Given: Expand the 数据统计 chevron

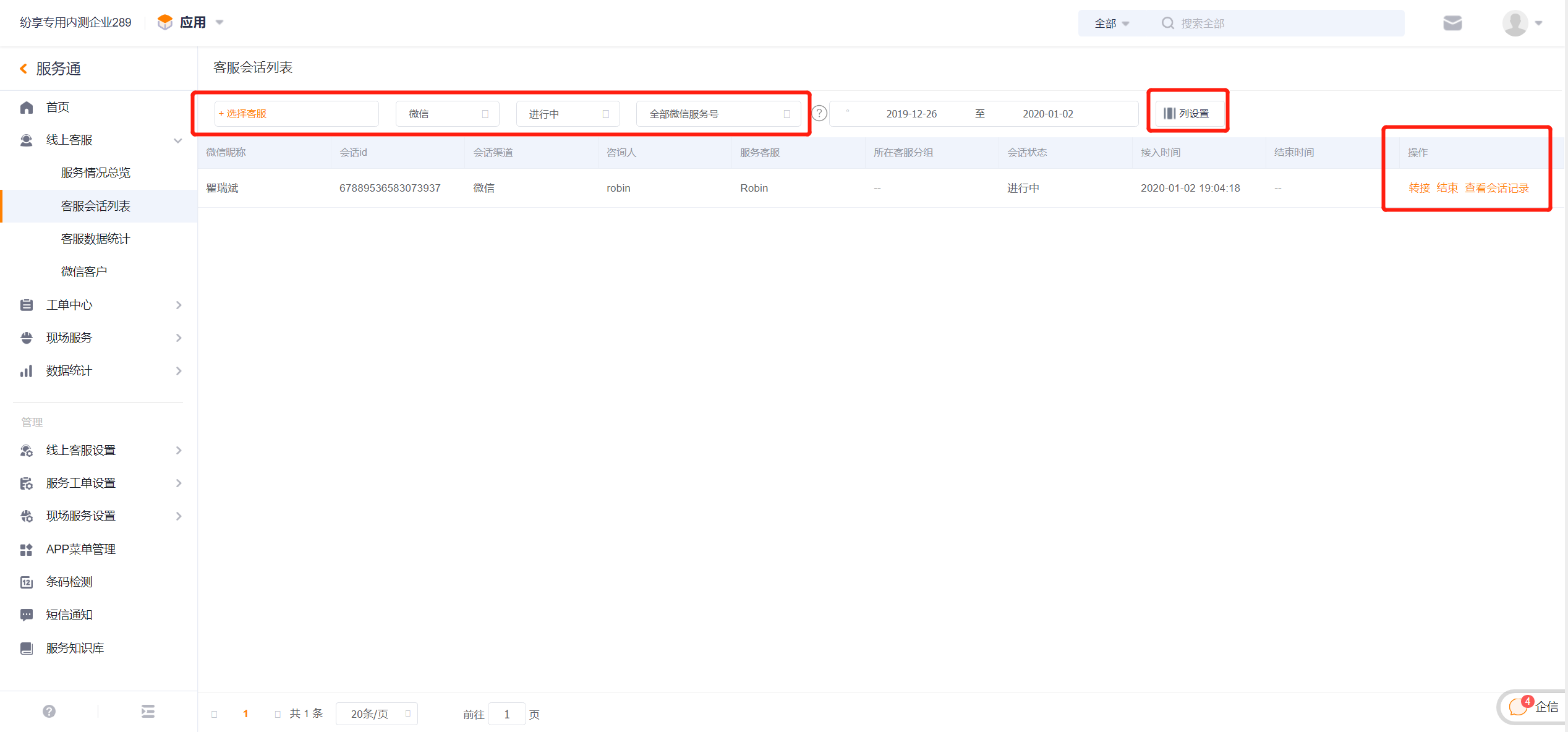Looking at the screenshot, I should (x=179, y=371).
